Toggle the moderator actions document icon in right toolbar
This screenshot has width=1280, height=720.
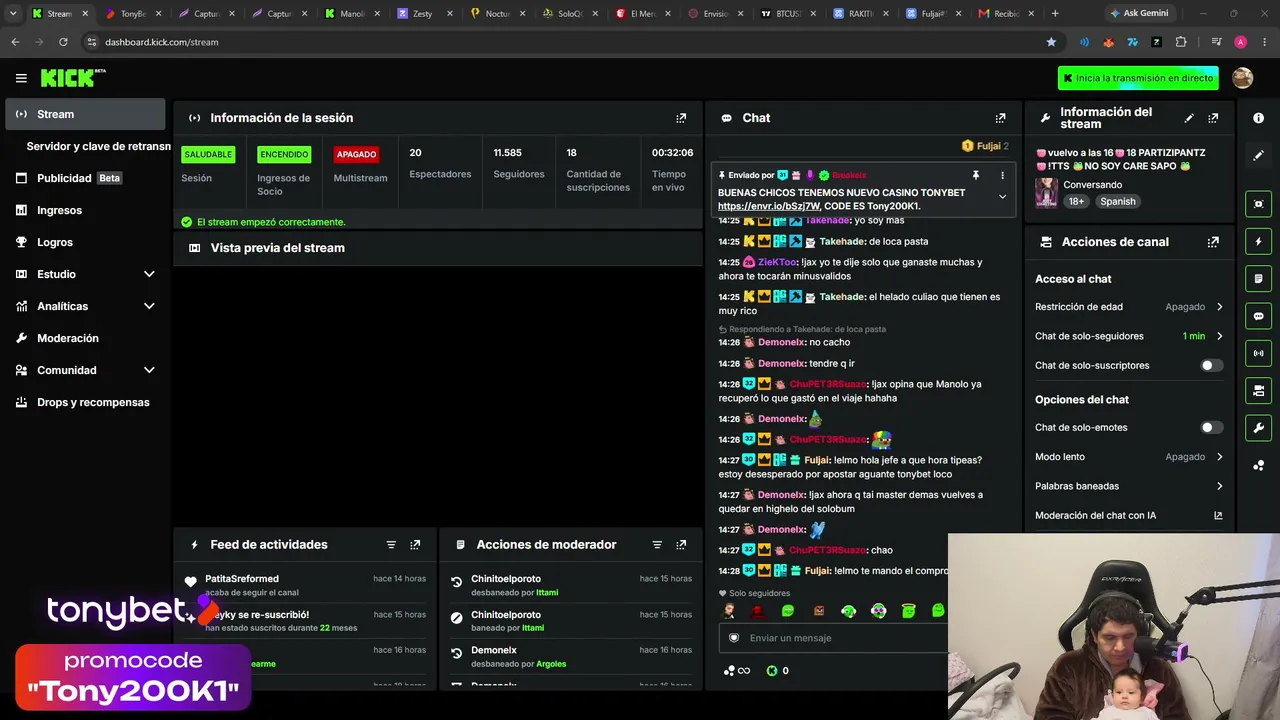pyautogui.click(x=1258, y=278)
